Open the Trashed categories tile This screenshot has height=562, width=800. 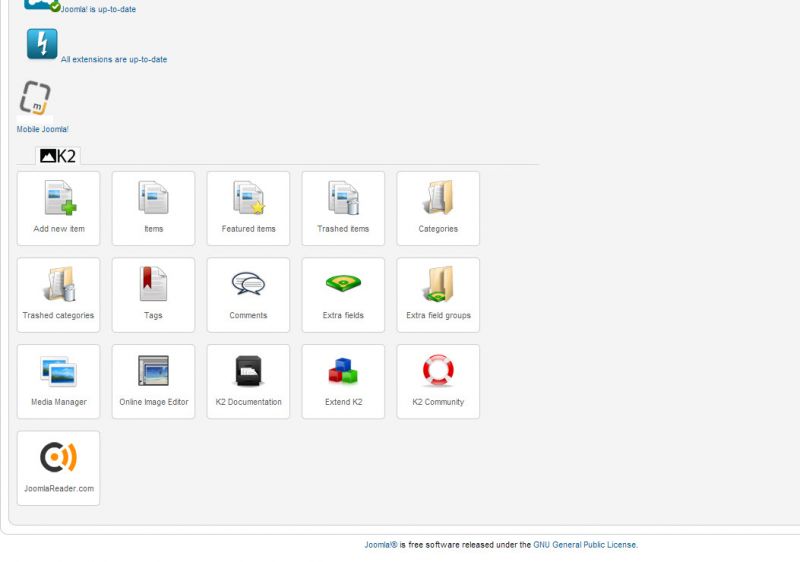(x=59, y=295)
